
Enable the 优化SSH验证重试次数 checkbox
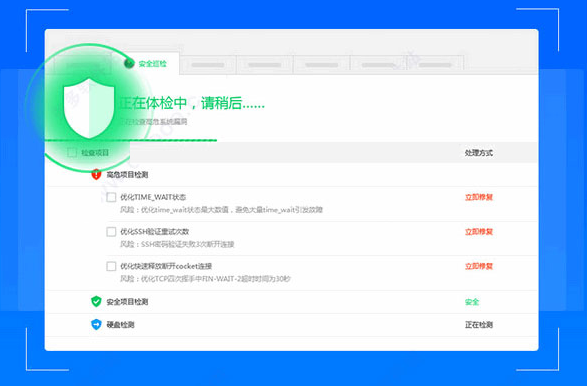[111, 231]
